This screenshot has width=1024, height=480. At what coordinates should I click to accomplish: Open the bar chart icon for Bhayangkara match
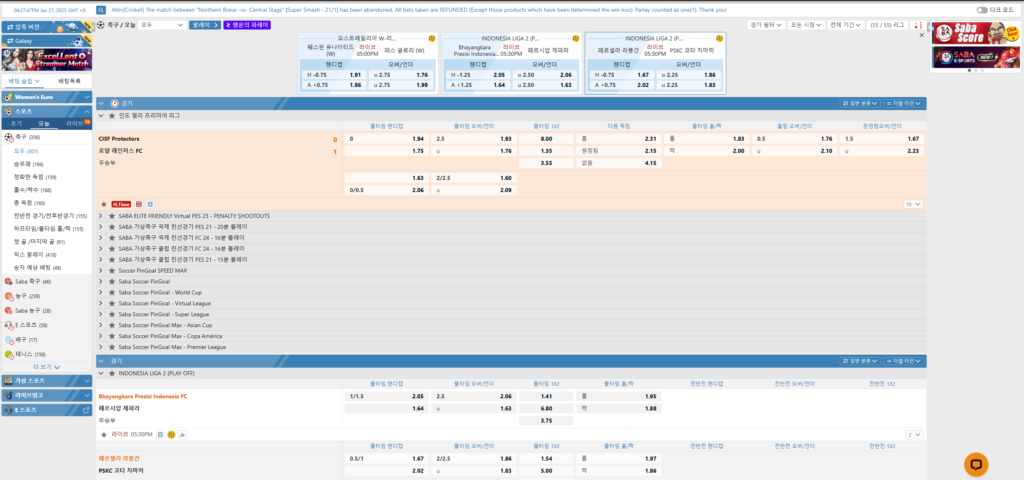[182, 434]
